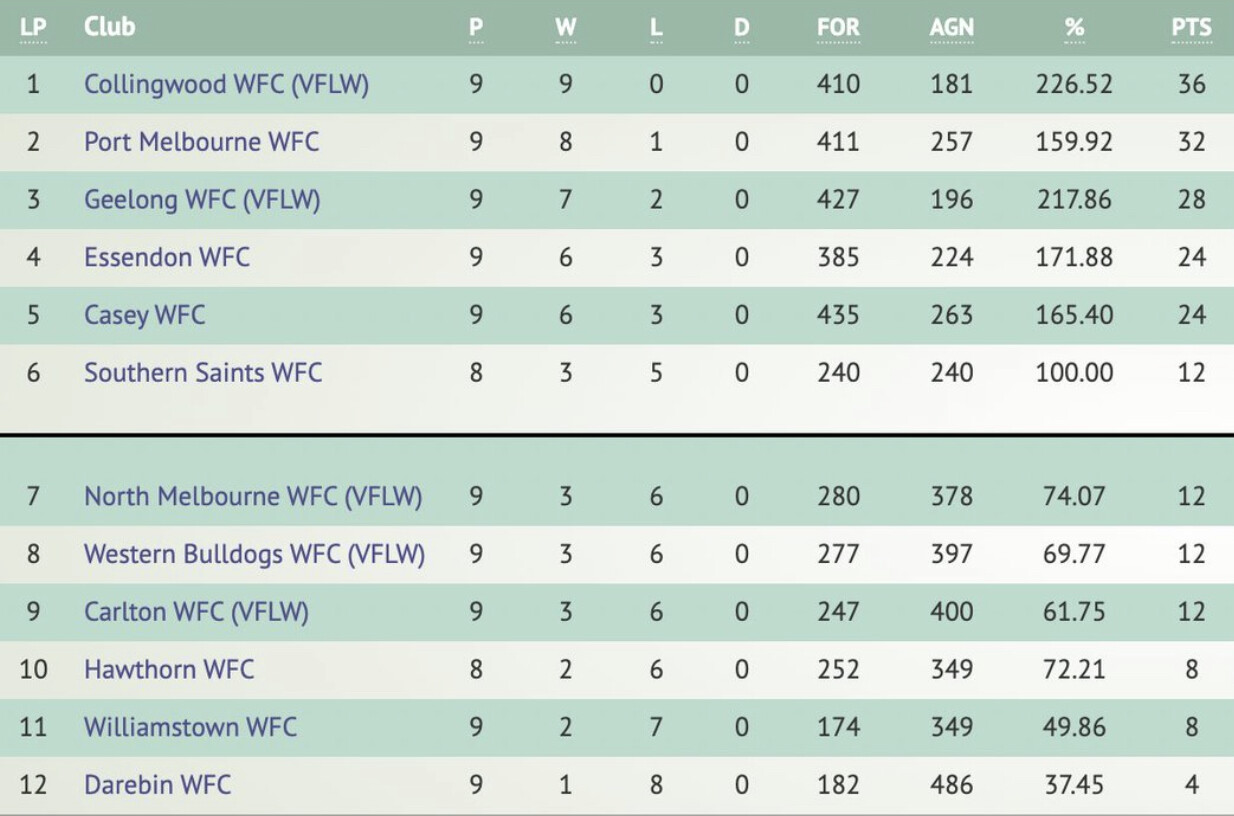Viewport: 1234px width, 816px height.
Task: Click the % percentage column header
Action: 1074,28
